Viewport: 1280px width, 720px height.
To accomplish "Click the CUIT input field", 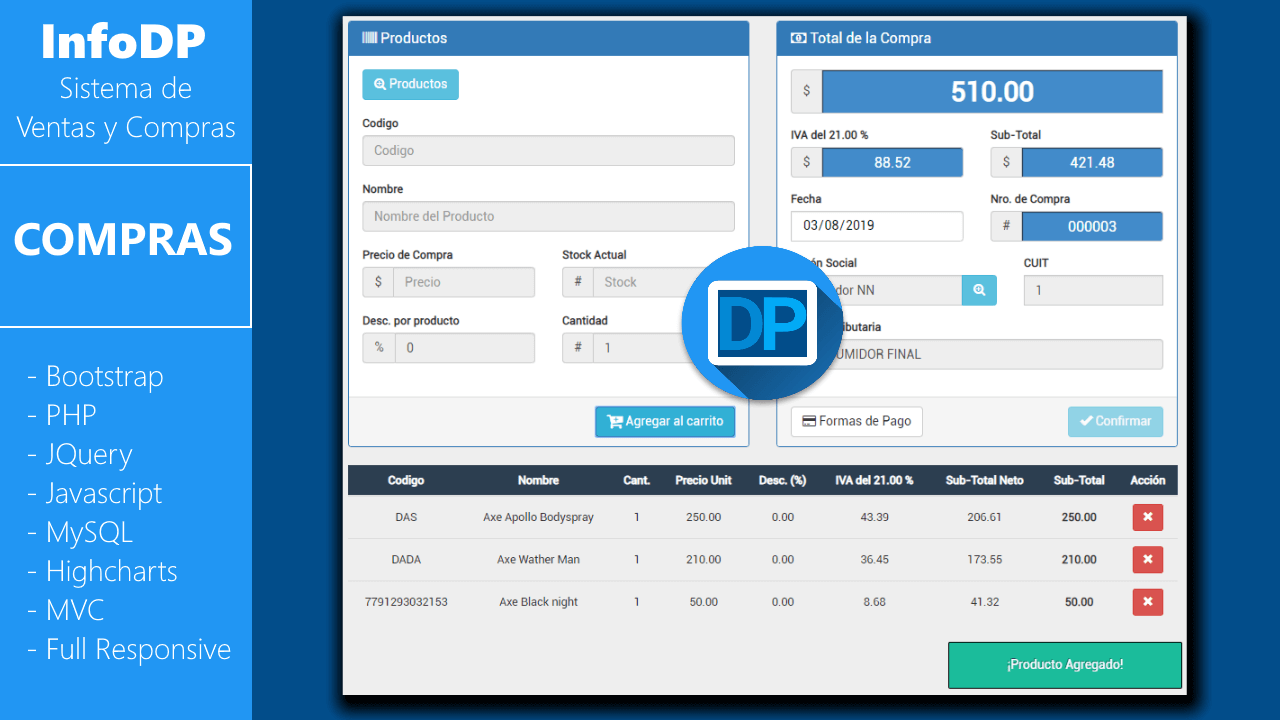I will click(x=1092, y=291).
